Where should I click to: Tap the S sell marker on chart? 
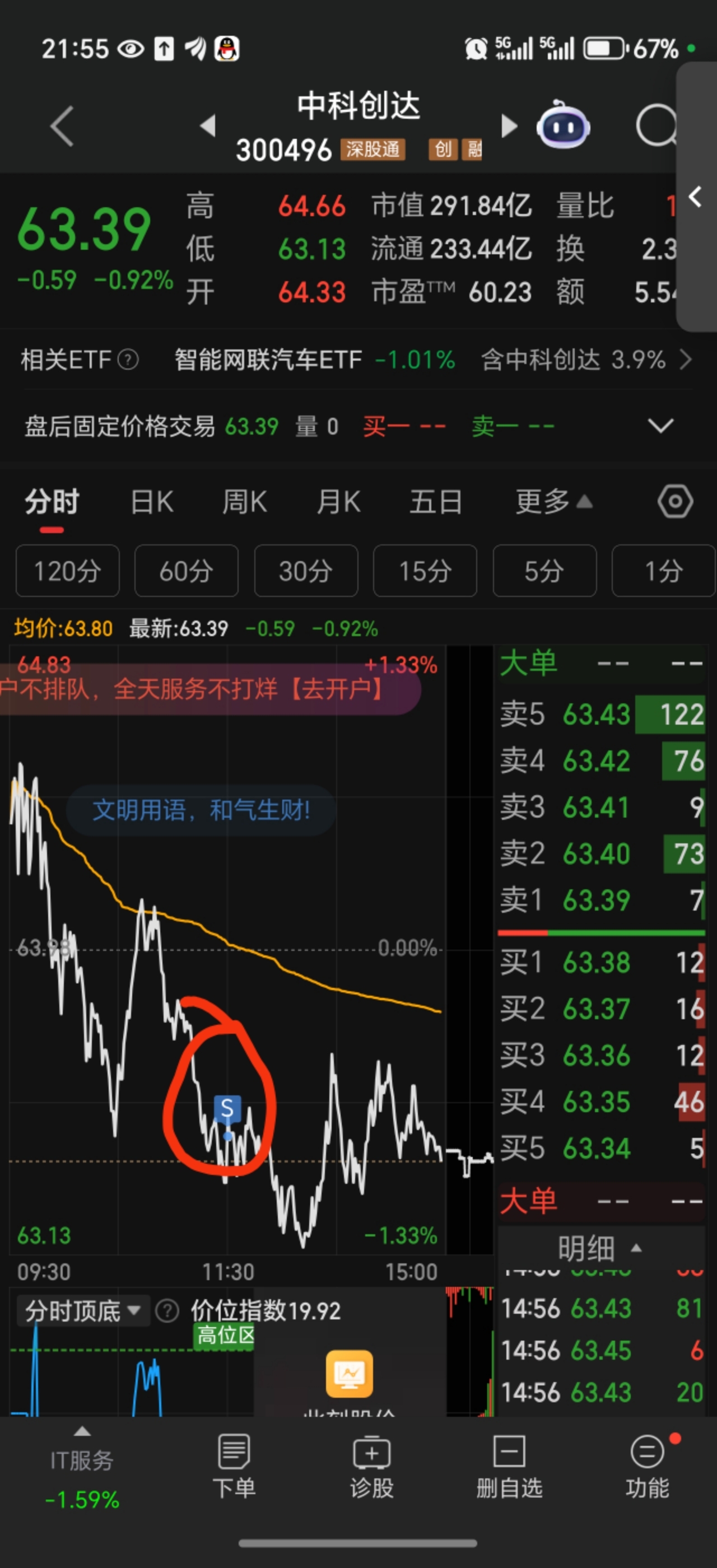coord(227,1108)
